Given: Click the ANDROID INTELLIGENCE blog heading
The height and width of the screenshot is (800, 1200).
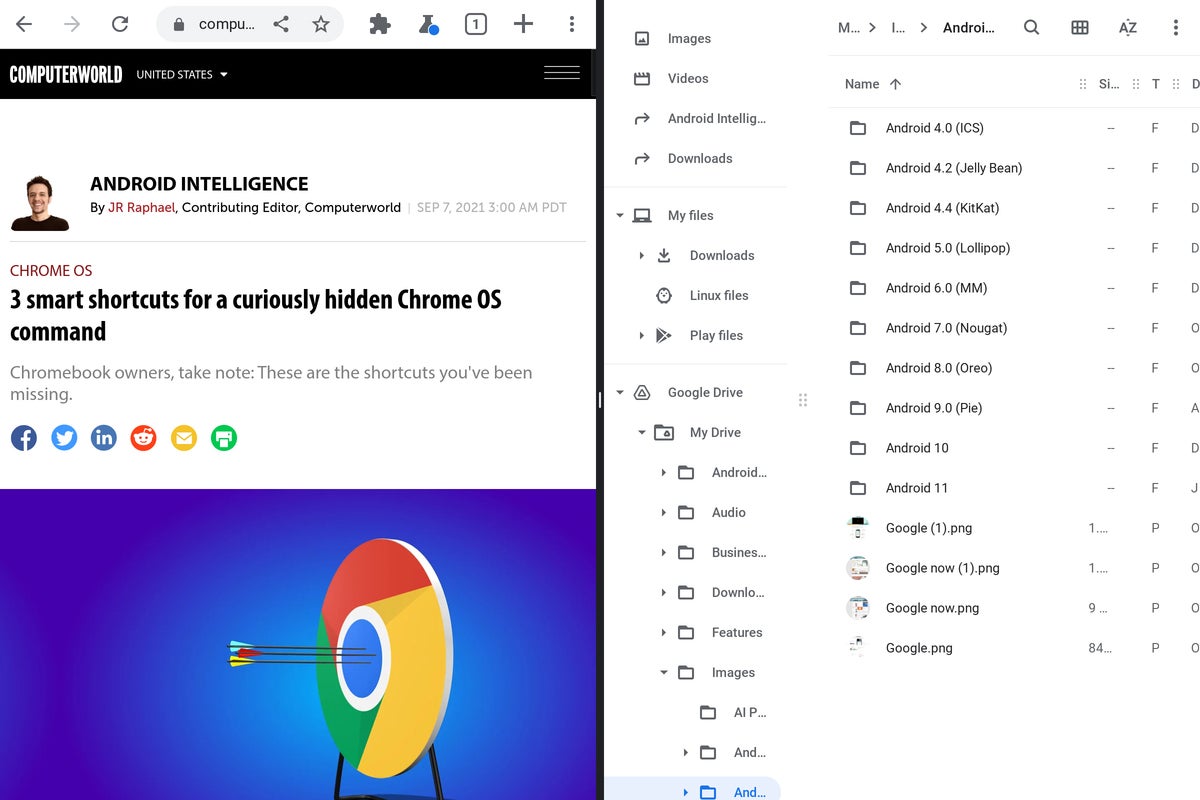Looking at the screenshot, I should point(199,184).
